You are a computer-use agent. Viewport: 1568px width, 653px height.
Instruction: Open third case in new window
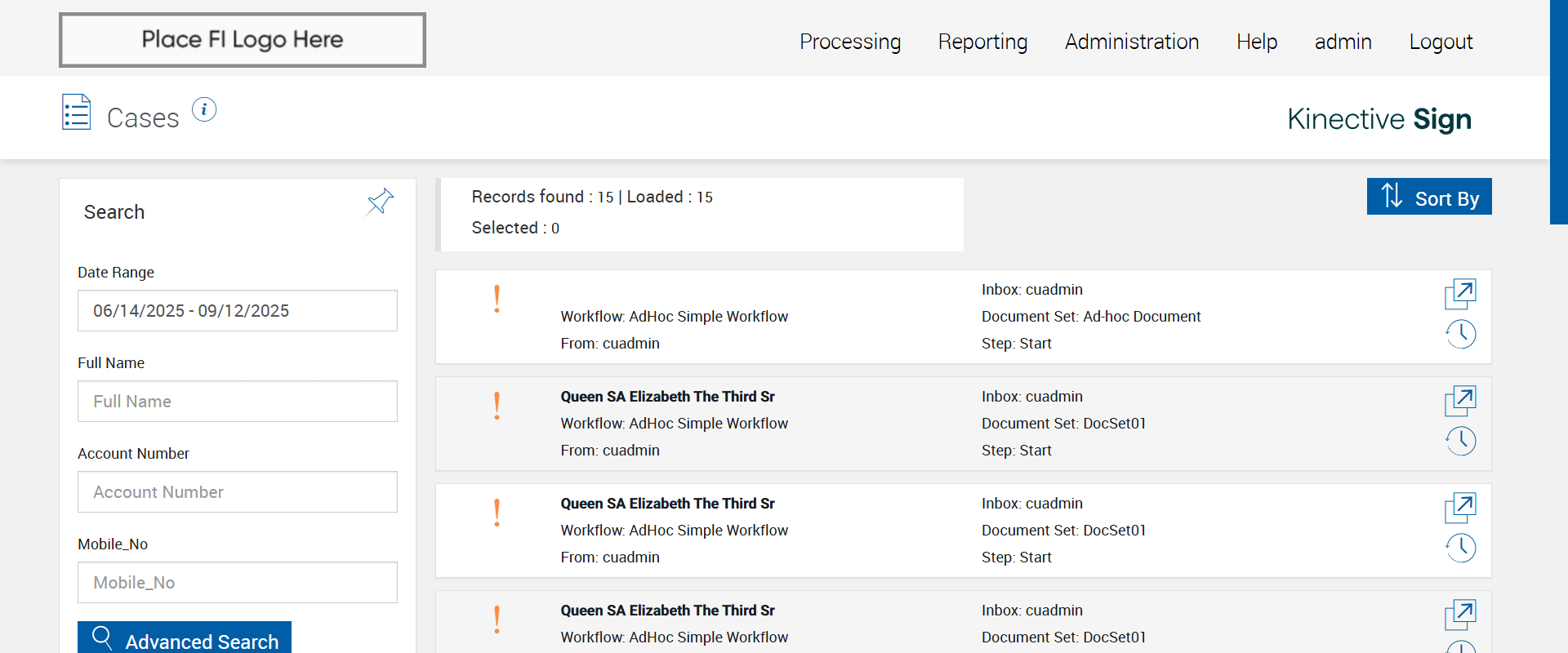pos(1460,508)
